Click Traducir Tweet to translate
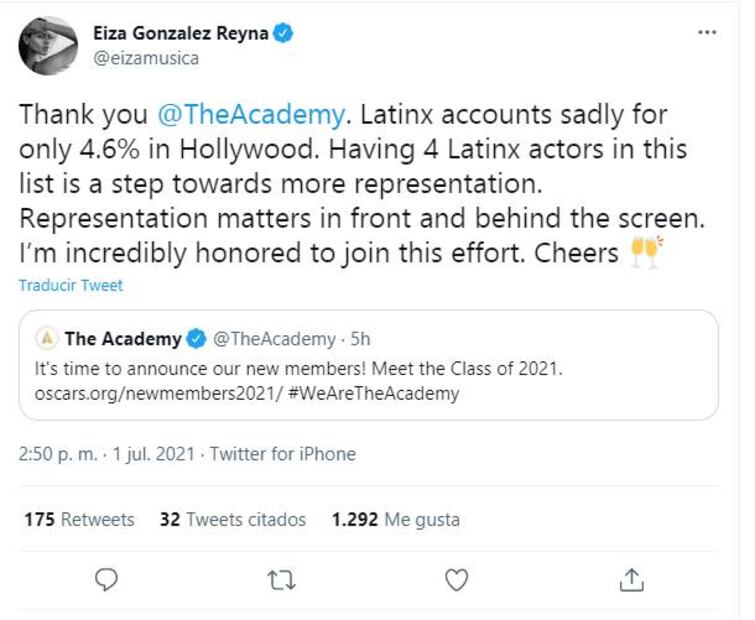 coord(70,286)
